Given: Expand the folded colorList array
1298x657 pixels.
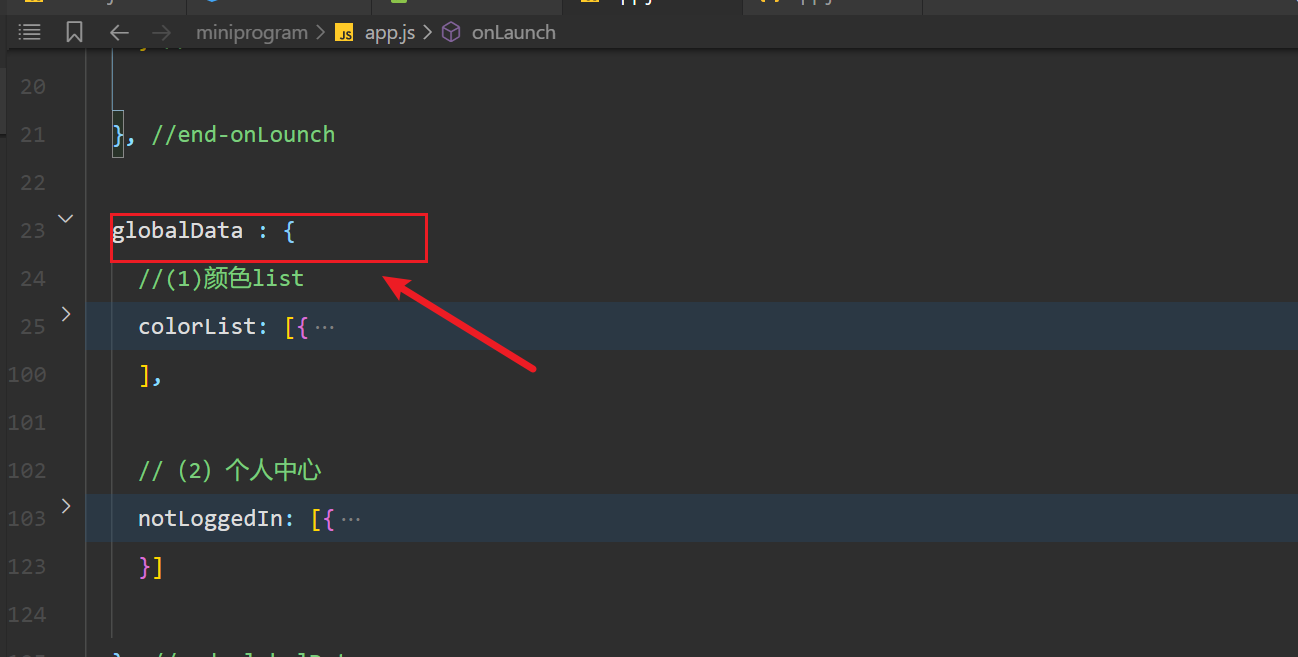Looking at the screenshot, I should point(65,313).
